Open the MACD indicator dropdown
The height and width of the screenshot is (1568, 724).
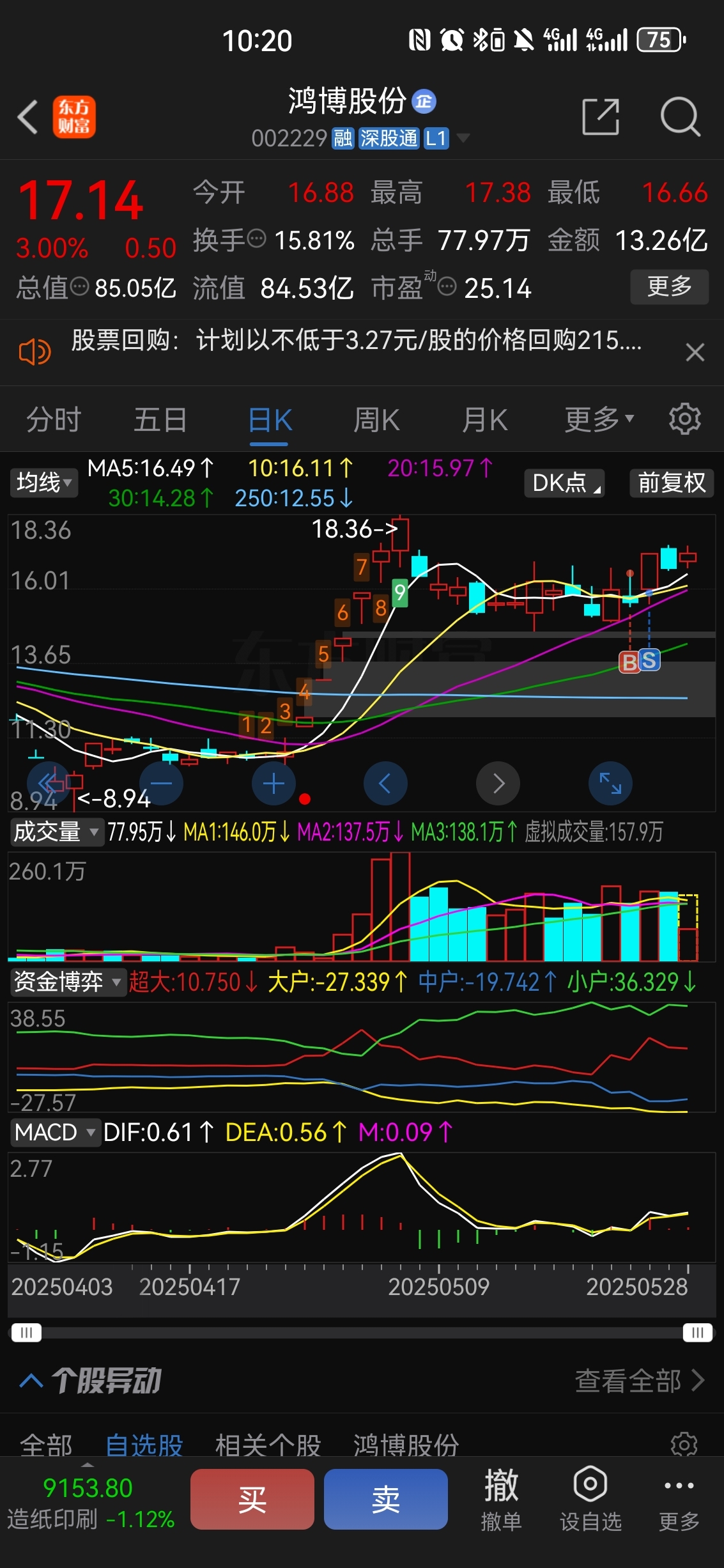55,1132
